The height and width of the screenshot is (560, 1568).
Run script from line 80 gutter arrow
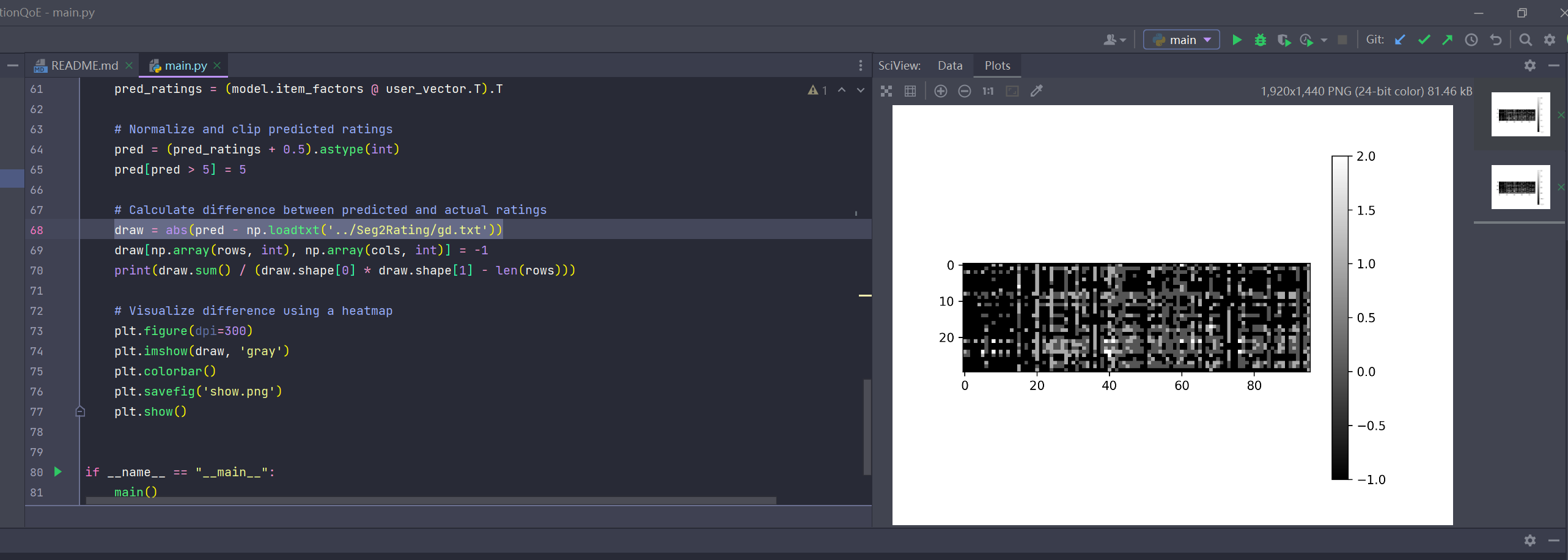click(x=58, y=471)
